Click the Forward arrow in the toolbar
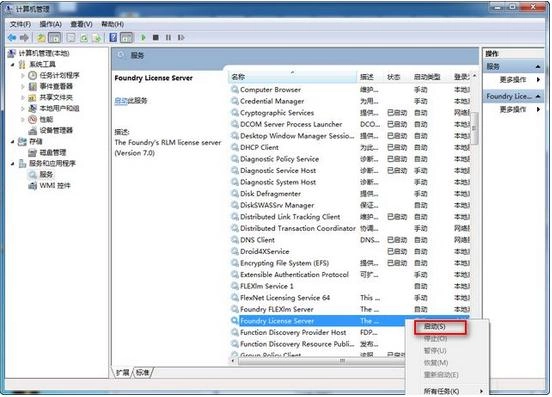Viewport: 552px width, 397px height. pos(24,37)
